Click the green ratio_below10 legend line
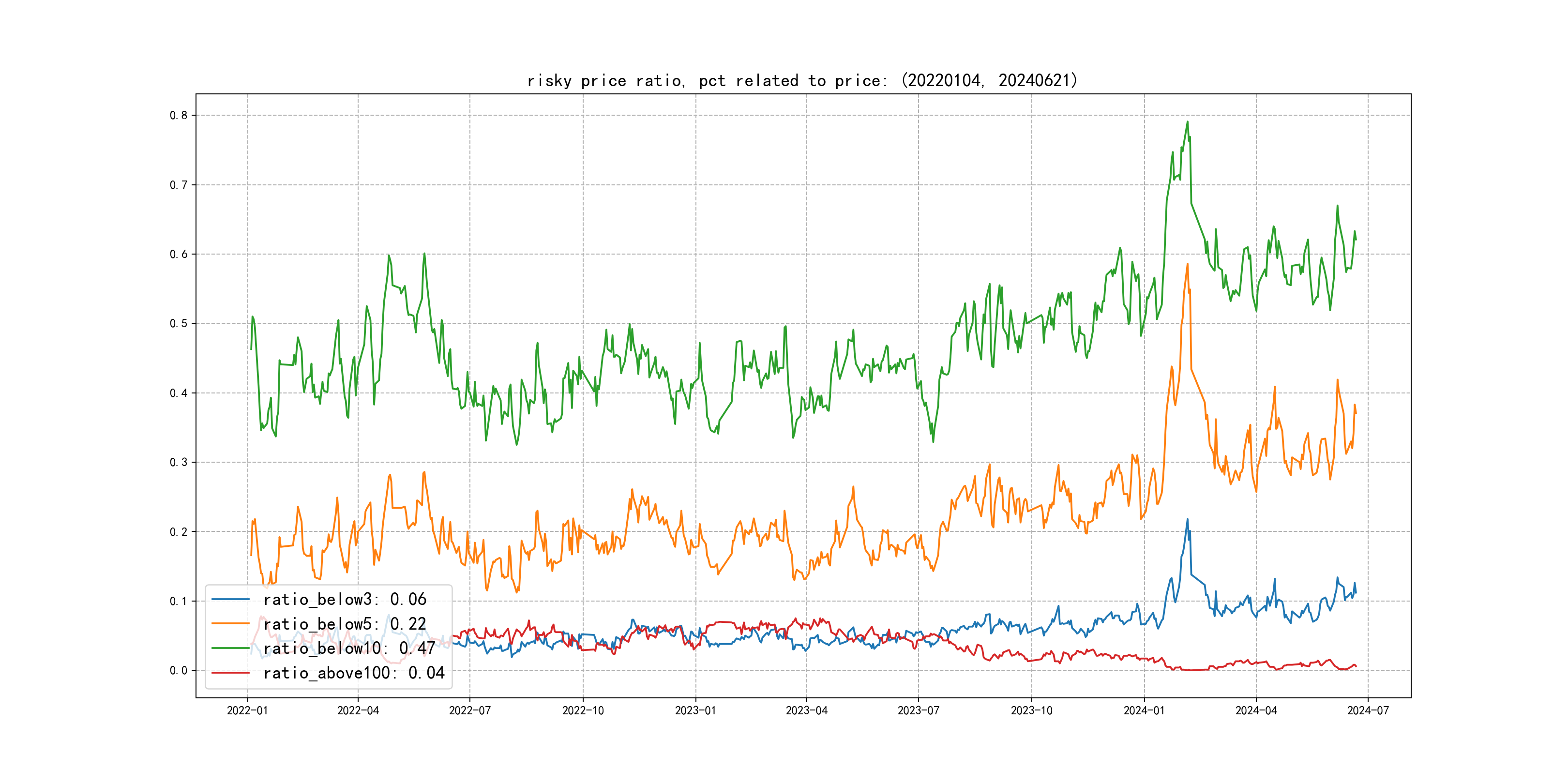 coord(230,648)
